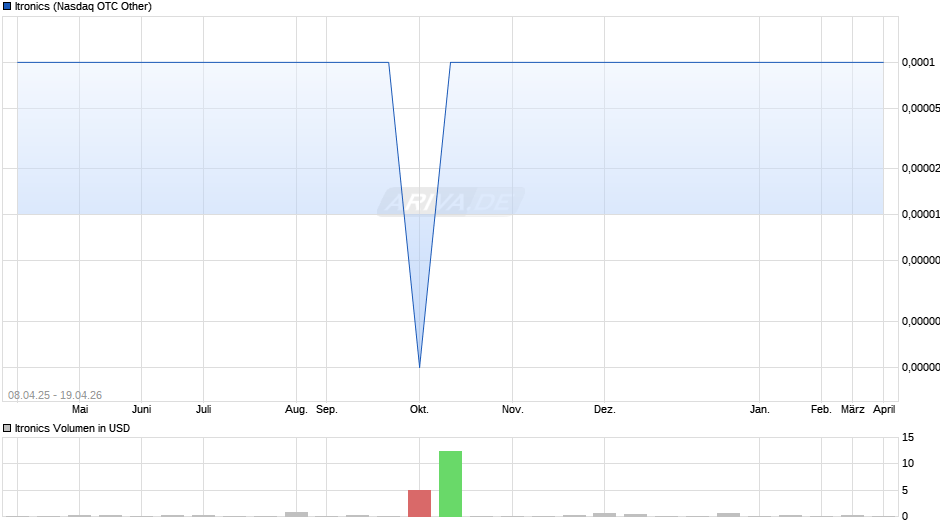The height and width of the screenshot is (526, 940).
Task: Click the '15' volume axis value
Action: 908,438
